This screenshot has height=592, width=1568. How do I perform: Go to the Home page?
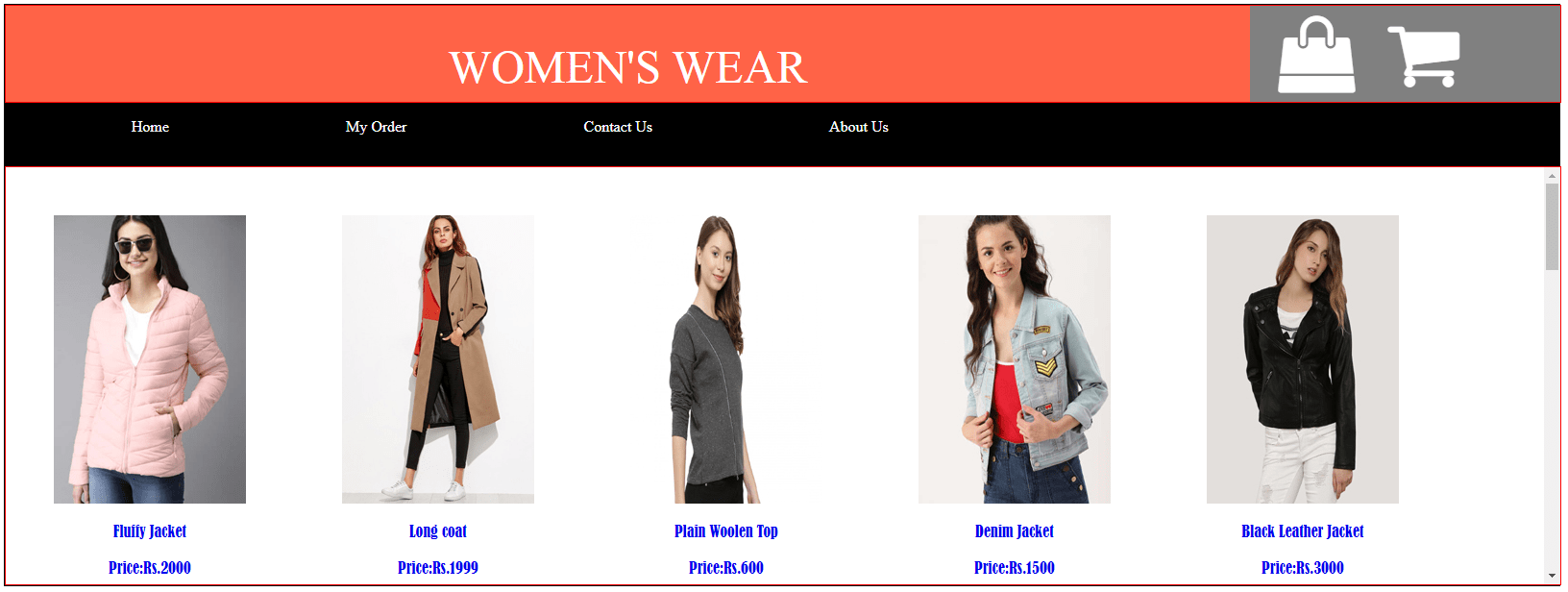coord(150,127)
